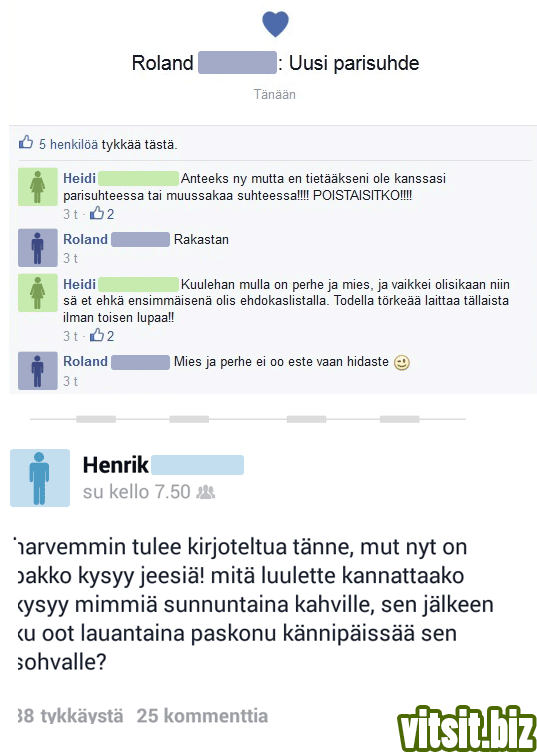The width and height of the screenshot is (537, 754).
Task: Open the '5 henkilöä' likers link
Action: pos(68,144)
